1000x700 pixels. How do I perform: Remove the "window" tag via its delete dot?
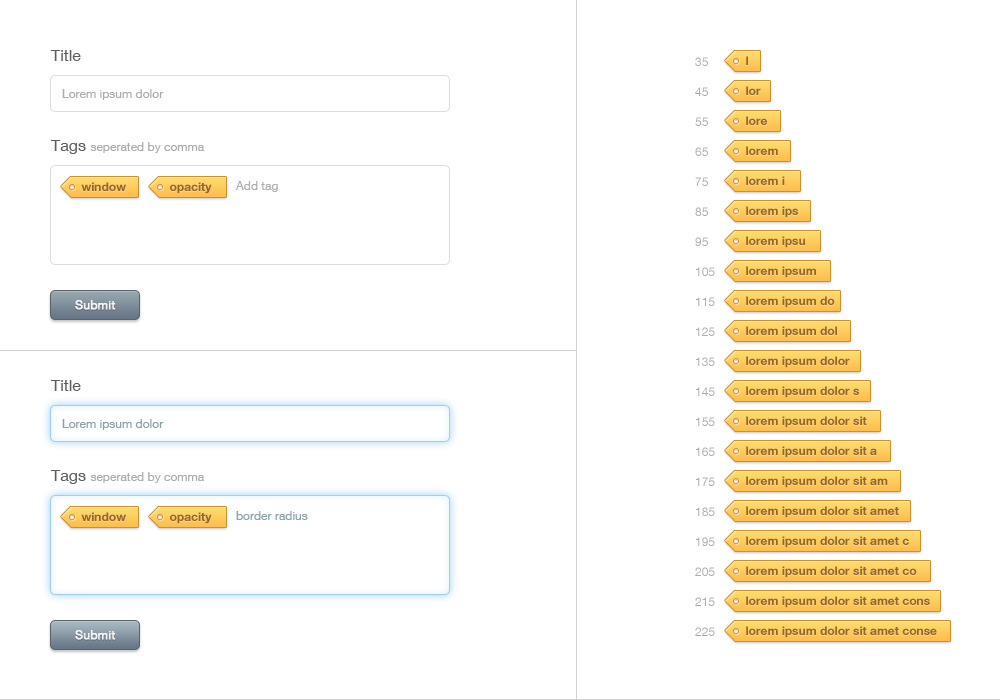[x=72, y=187]
